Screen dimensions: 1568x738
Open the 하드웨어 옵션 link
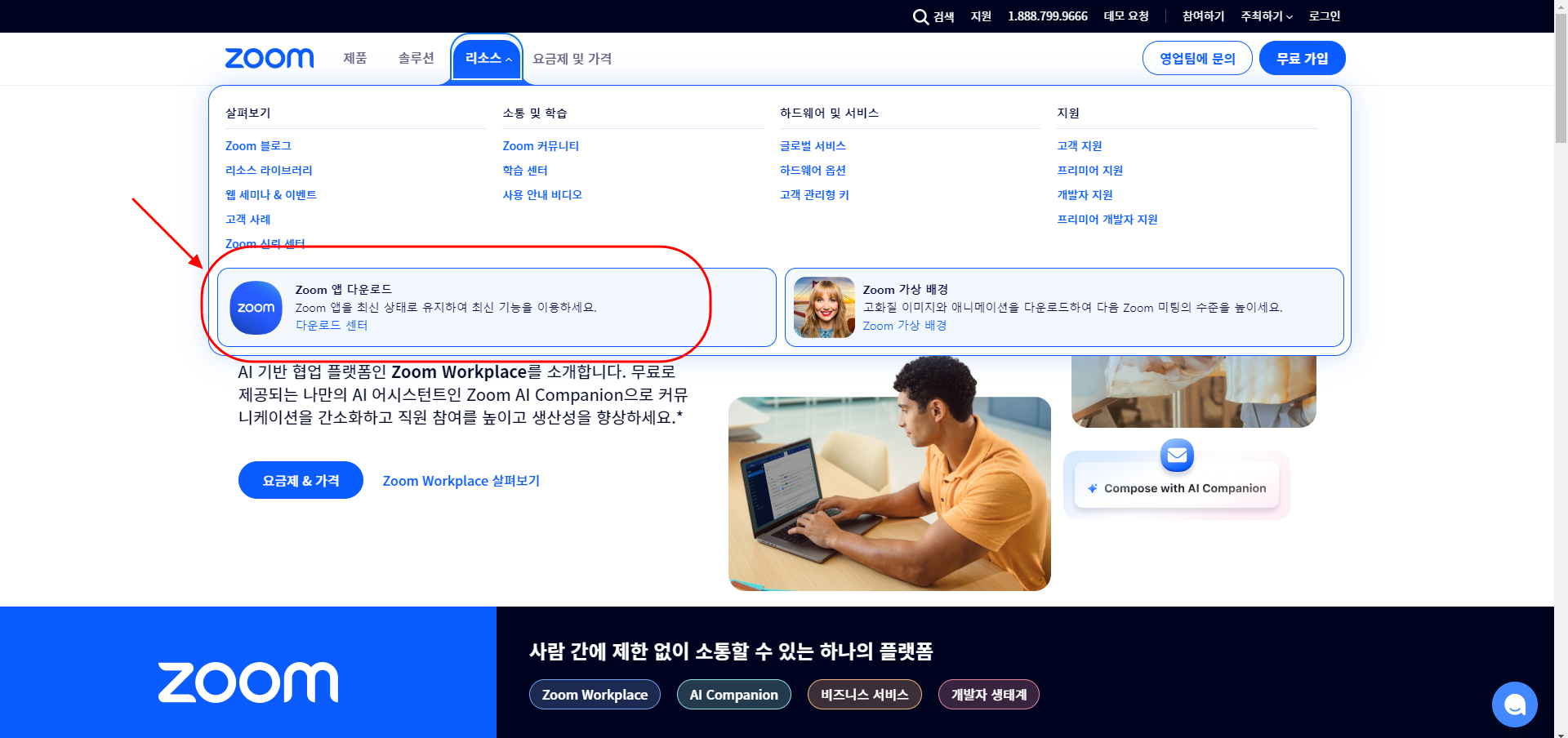tap(813, 171)
